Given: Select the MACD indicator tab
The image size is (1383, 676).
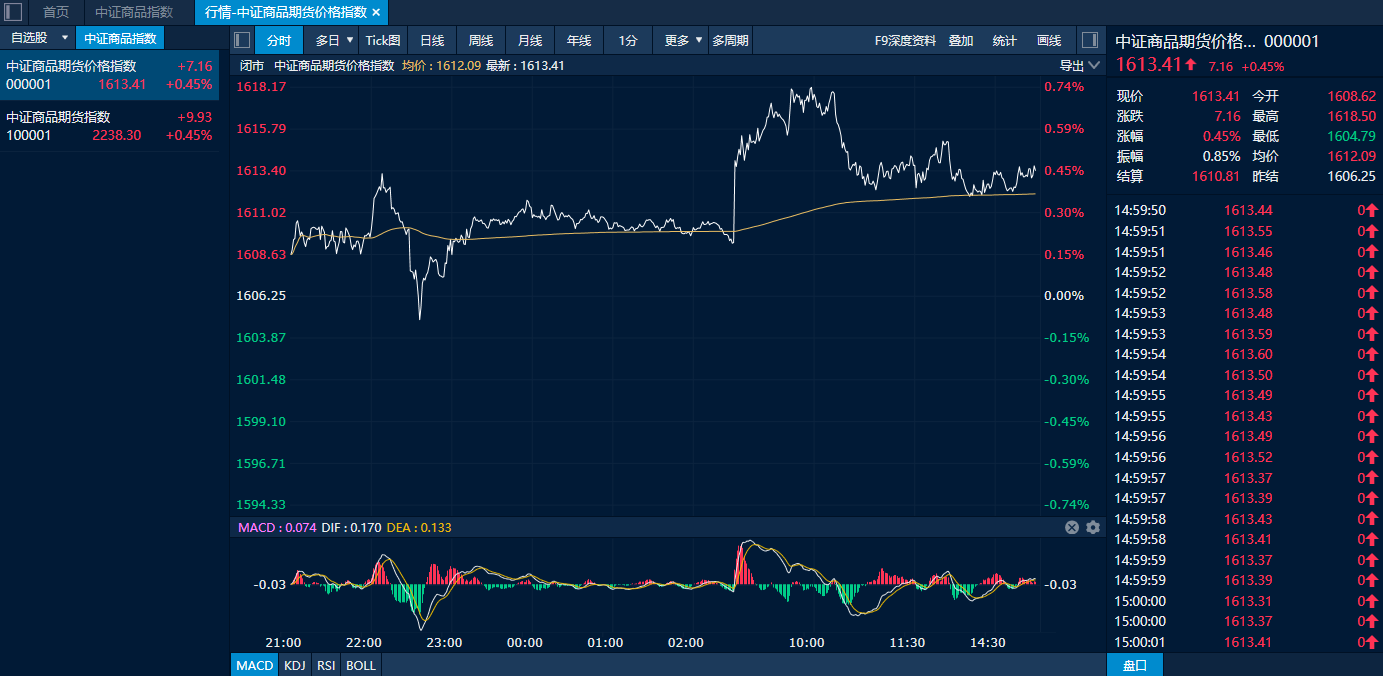Looking at the screenshot, I should (255, 665).
